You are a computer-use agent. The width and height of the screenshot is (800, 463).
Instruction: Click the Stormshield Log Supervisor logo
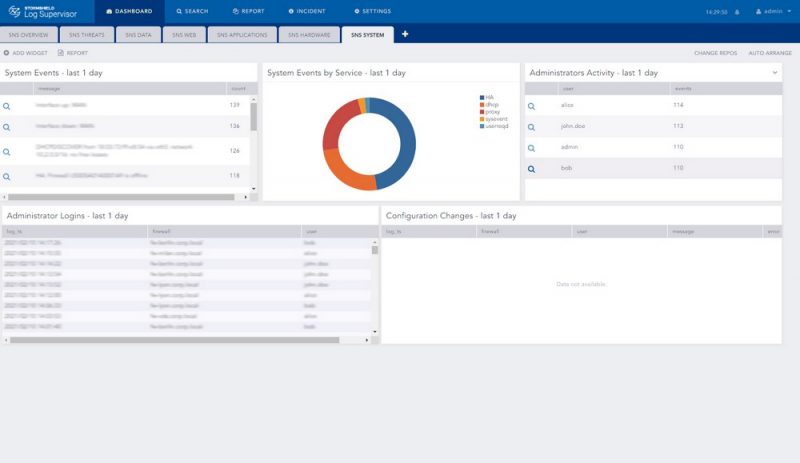point(46,12)
